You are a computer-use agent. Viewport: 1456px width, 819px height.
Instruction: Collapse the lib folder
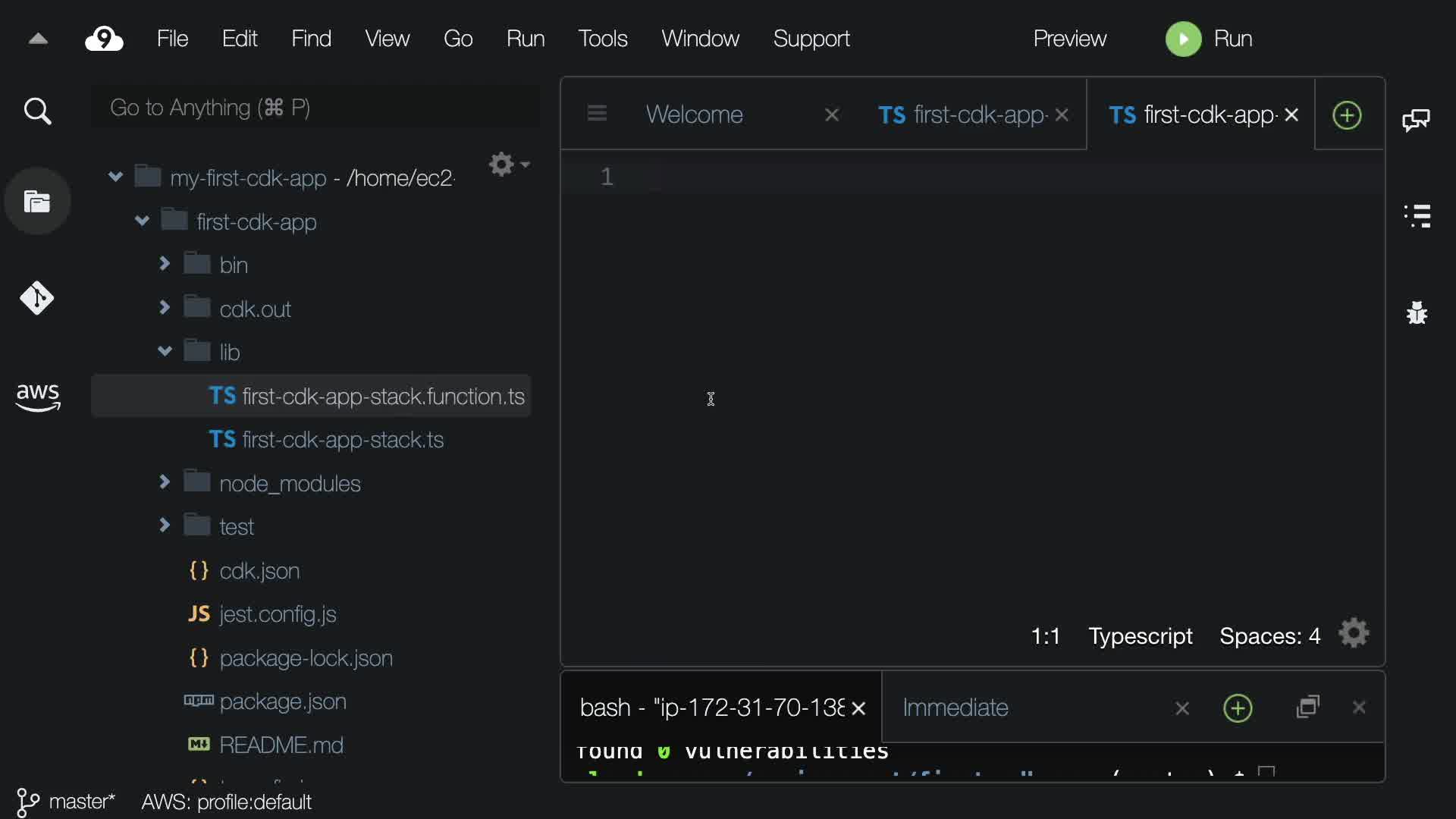coord(165,351)
